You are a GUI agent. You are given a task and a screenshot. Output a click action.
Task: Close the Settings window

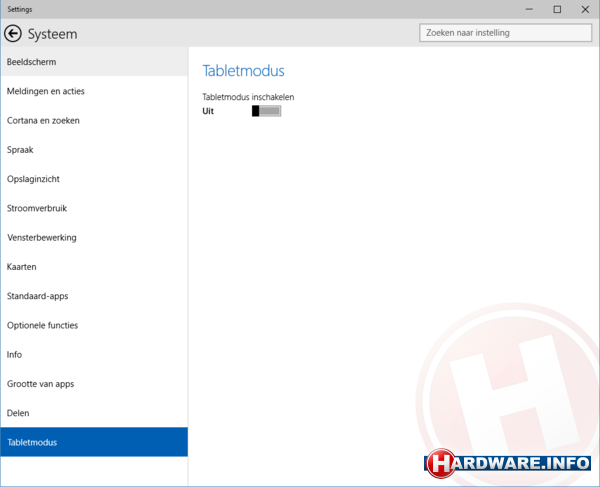585,9
